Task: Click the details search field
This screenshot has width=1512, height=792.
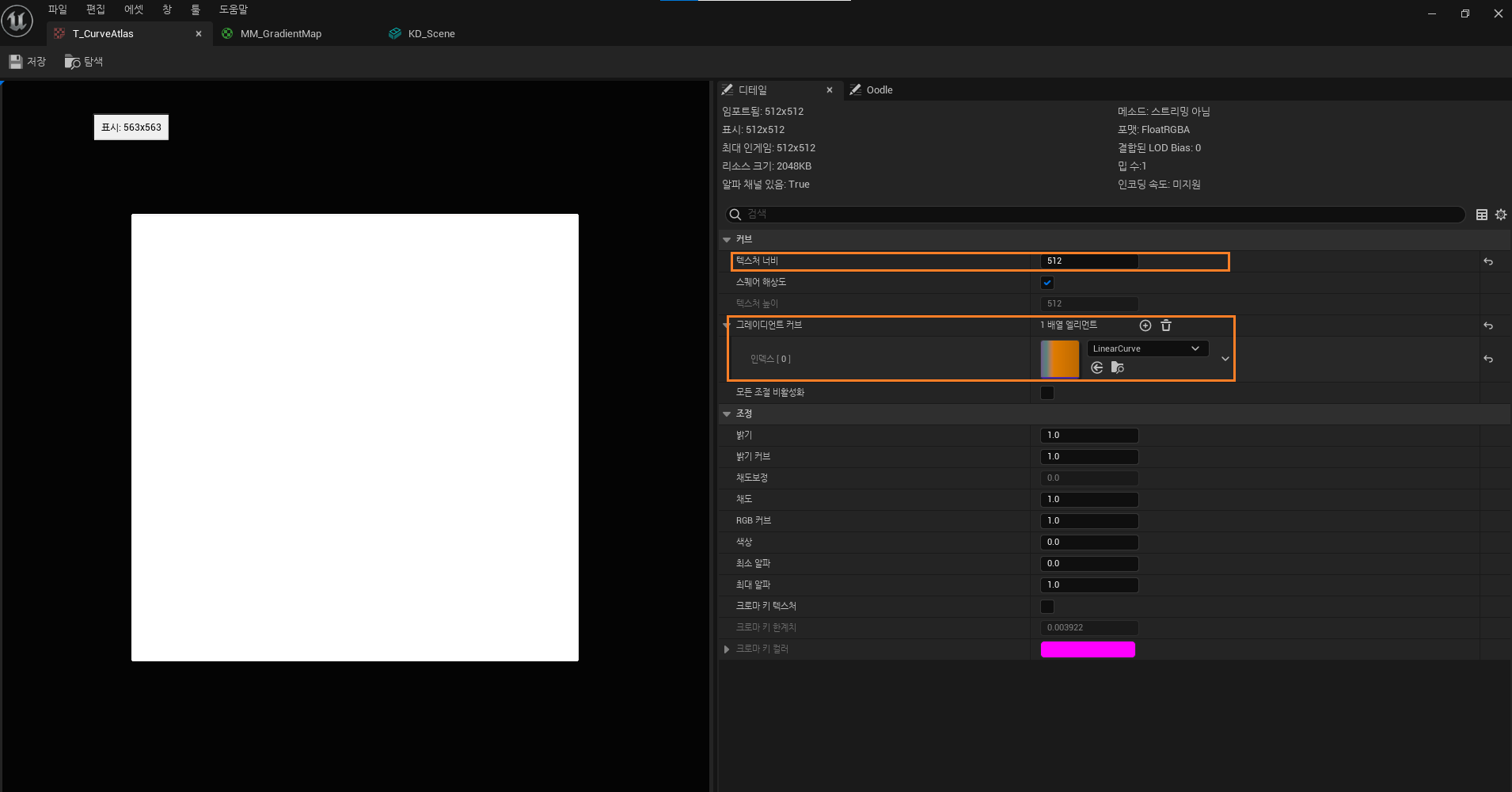Action: point(1100,215)
